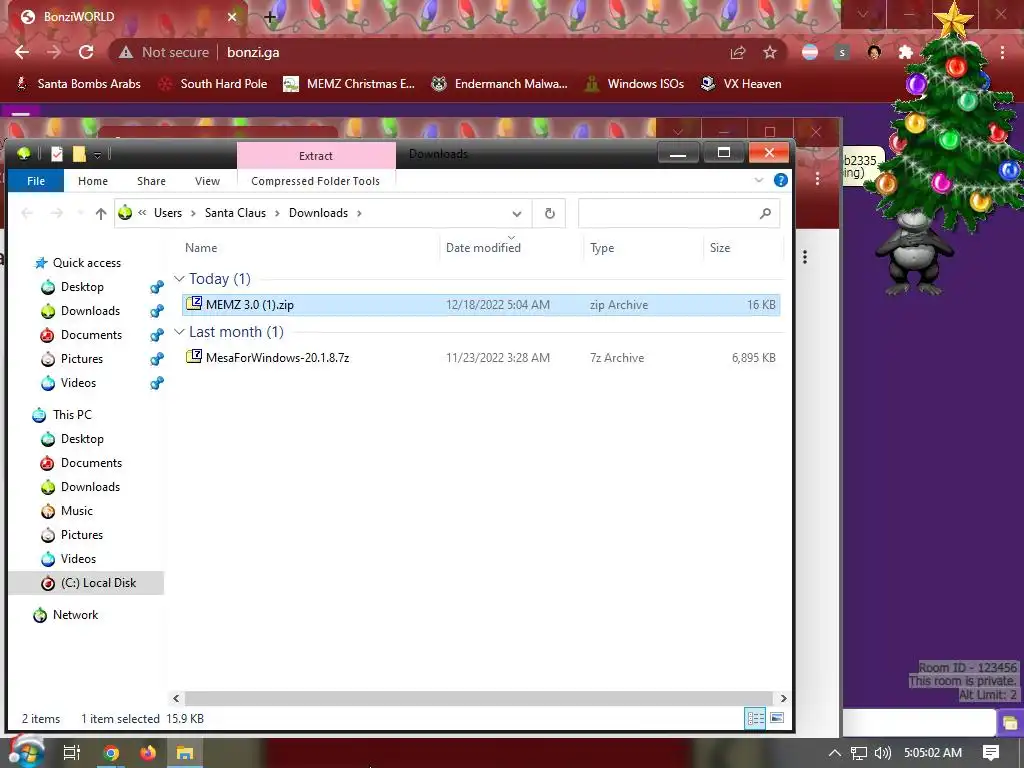Select the MesaForWindows-20.1.8.7z file
The height and width of the screenshot is (768, 1024).
pyautogui.click(x=481, y=357)
